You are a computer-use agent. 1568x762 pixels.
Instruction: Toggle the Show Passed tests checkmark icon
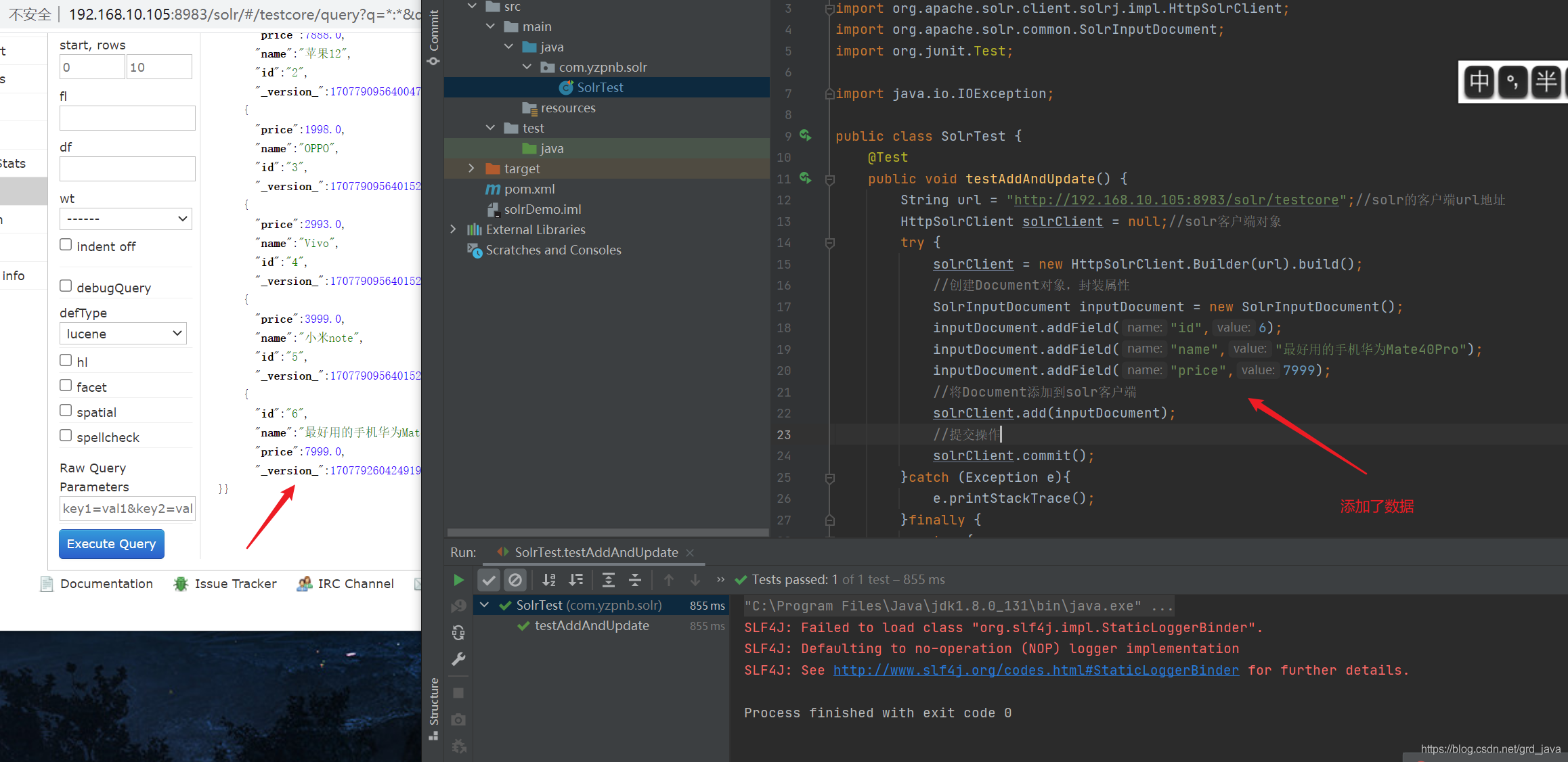coord(489,580)
